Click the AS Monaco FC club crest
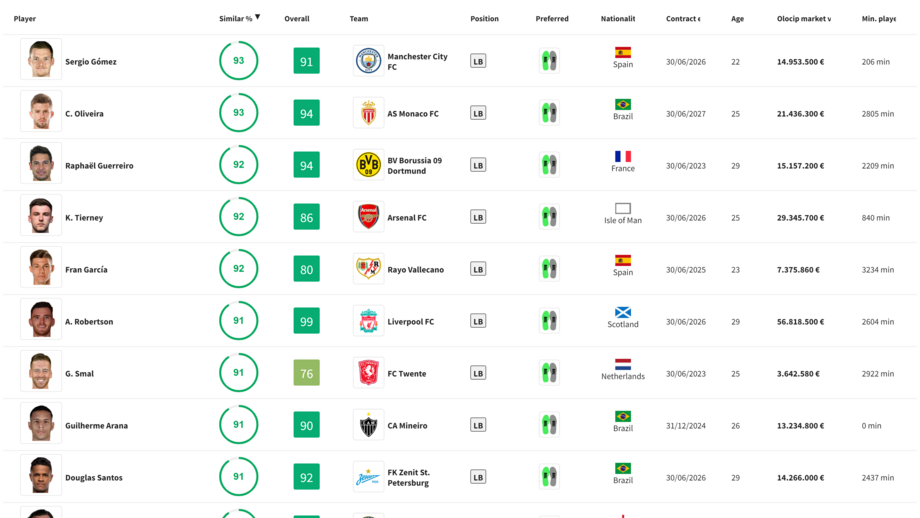The width and height of the screenshot is (920, 518). click(368, 113)
